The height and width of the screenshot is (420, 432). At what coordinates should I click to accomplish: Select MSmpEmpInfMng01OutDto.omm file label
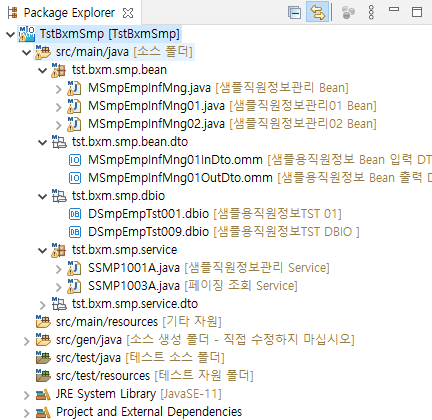[x=180, y=178]
